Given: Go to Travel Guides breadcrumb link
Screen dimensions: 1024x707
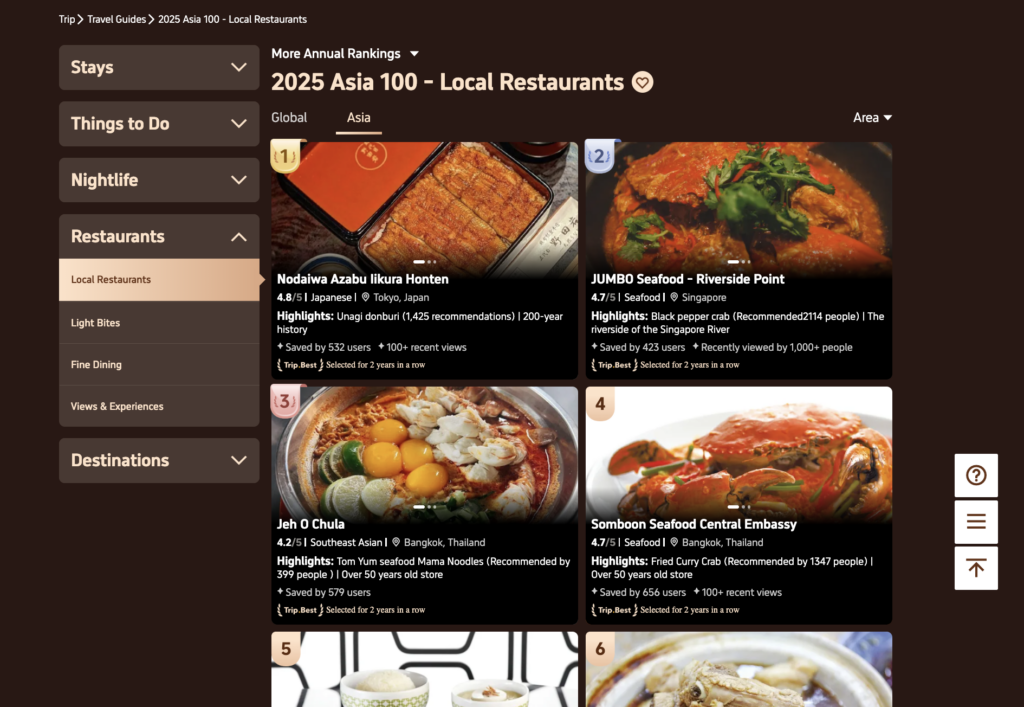Looking at the screenshot, I should pos(116,19).
